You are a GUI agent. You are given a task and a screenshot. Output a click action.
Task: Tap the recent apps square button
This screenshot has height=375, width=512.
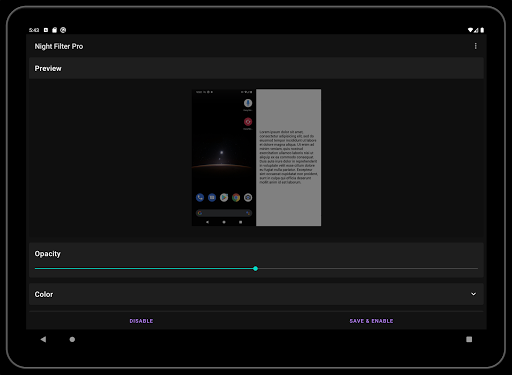tap(469, 339)
